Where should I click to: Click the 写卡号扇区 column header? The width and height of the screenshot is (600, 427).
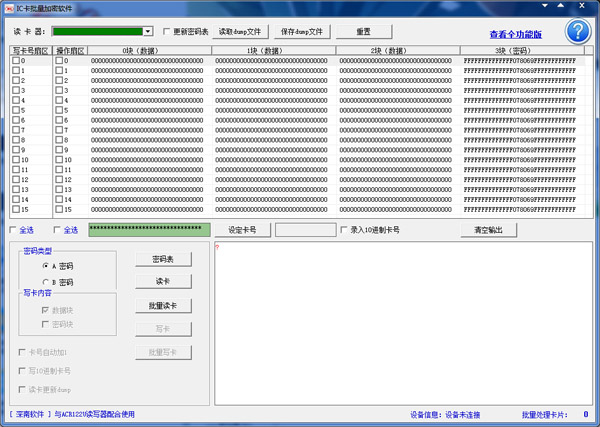[x=31, y=51]
